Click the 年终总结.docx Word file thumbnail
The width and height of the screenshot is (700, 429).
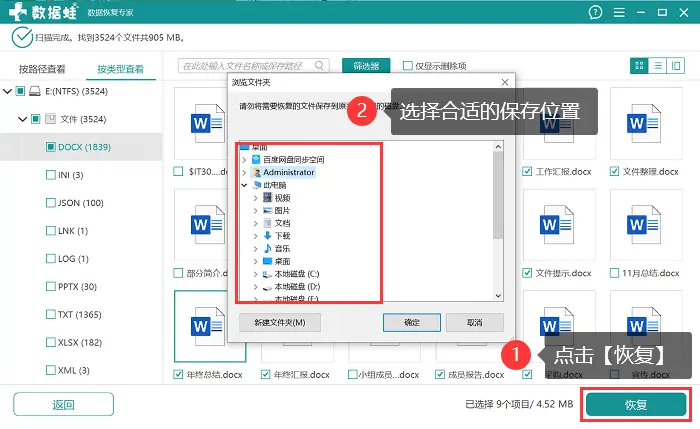click(x=208, y=326)
